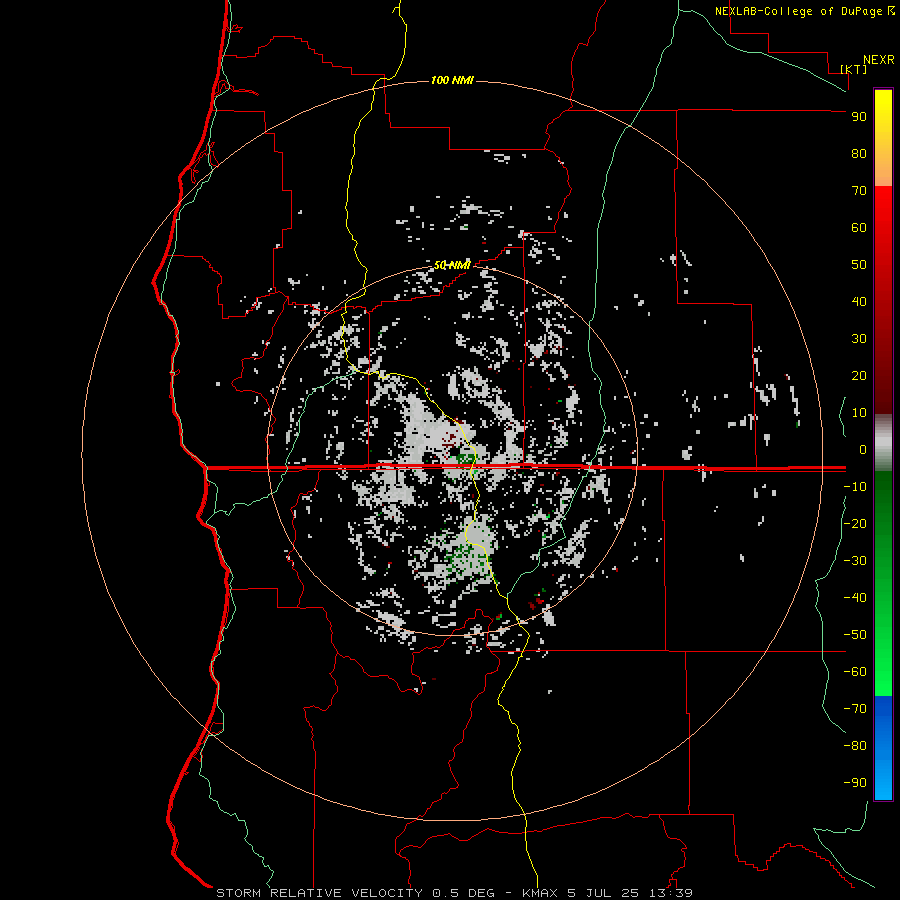Click the KMAX 5 JUL 25 13:39 timestamp text
Image resolution: width=900 pixels, height=900 pixels.
click(x=607, y=893)
